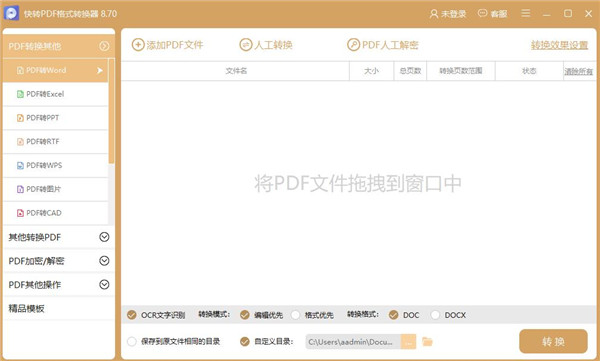Click the browse ellipsis button beside path
Viewport: 600px width, 361px height.
408,342
